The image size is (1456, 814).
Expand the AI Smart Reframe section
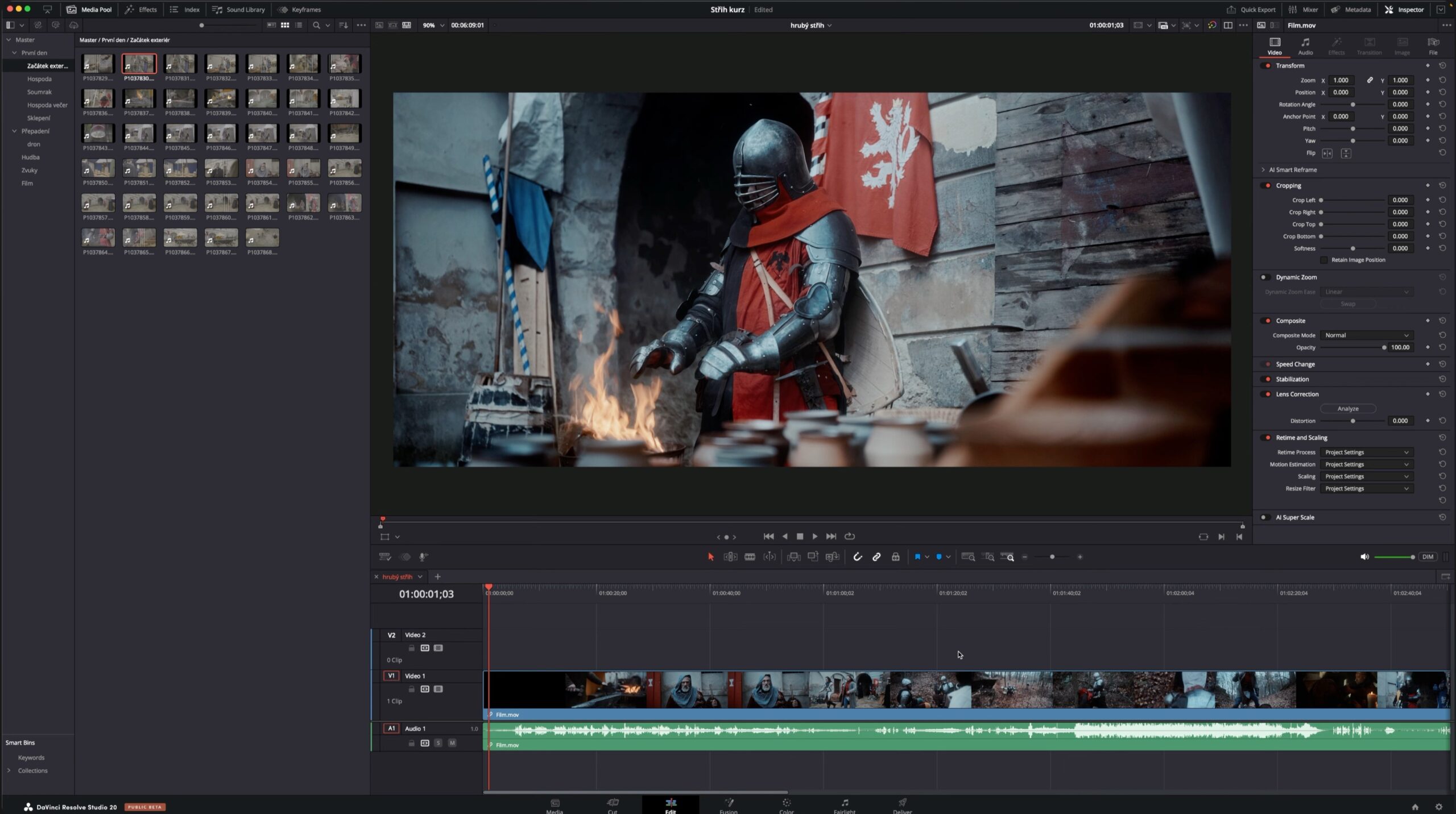tap(1263, 170)
